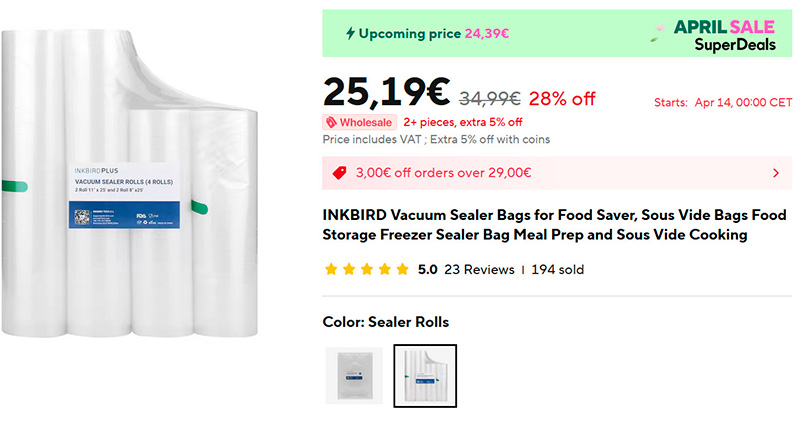Click the first yellow rating star
This screenshot has width=800, height=428.
point(331,270)
